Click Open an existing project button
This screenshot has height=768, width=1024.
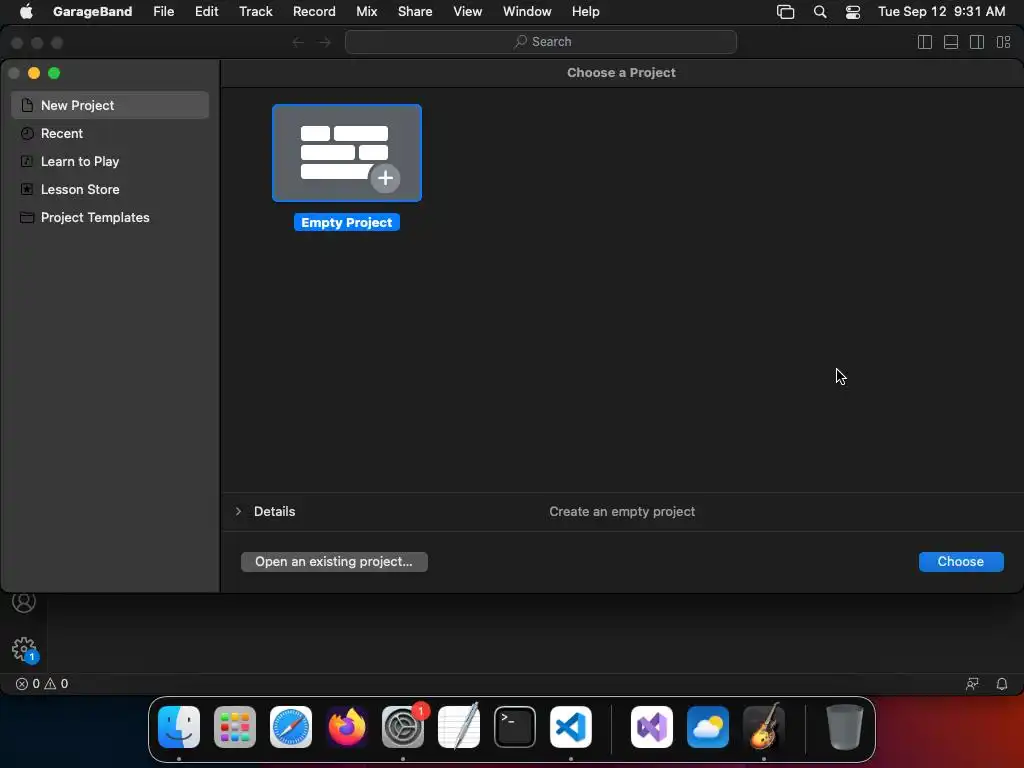pos(334,562)
